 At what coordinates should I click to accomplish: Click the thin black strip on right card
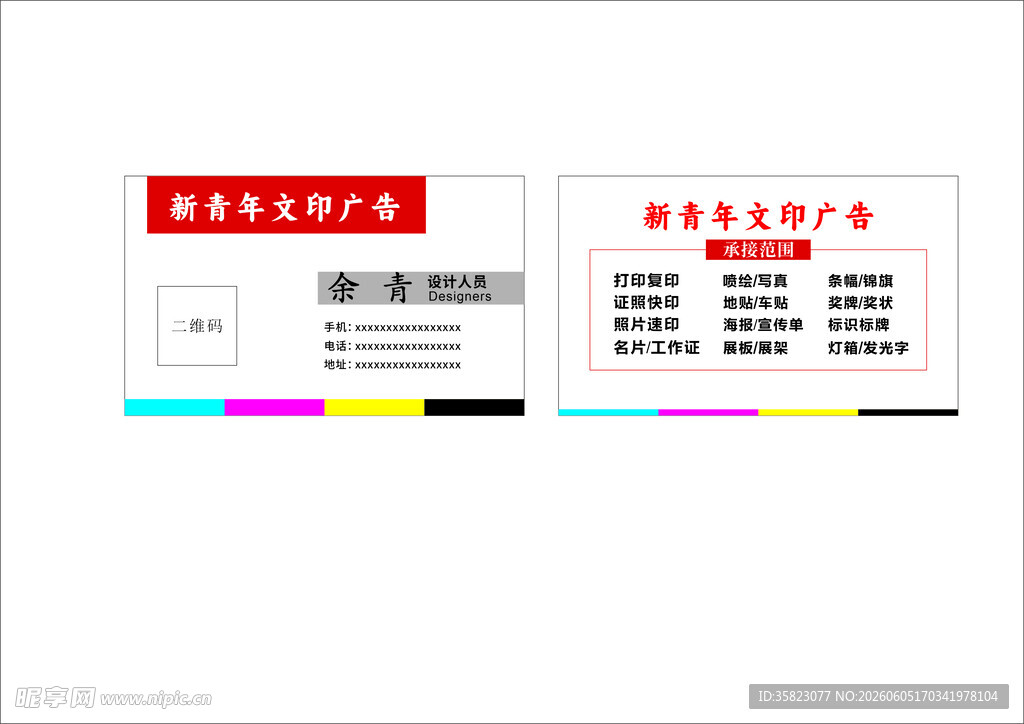(x=908, y=413)
